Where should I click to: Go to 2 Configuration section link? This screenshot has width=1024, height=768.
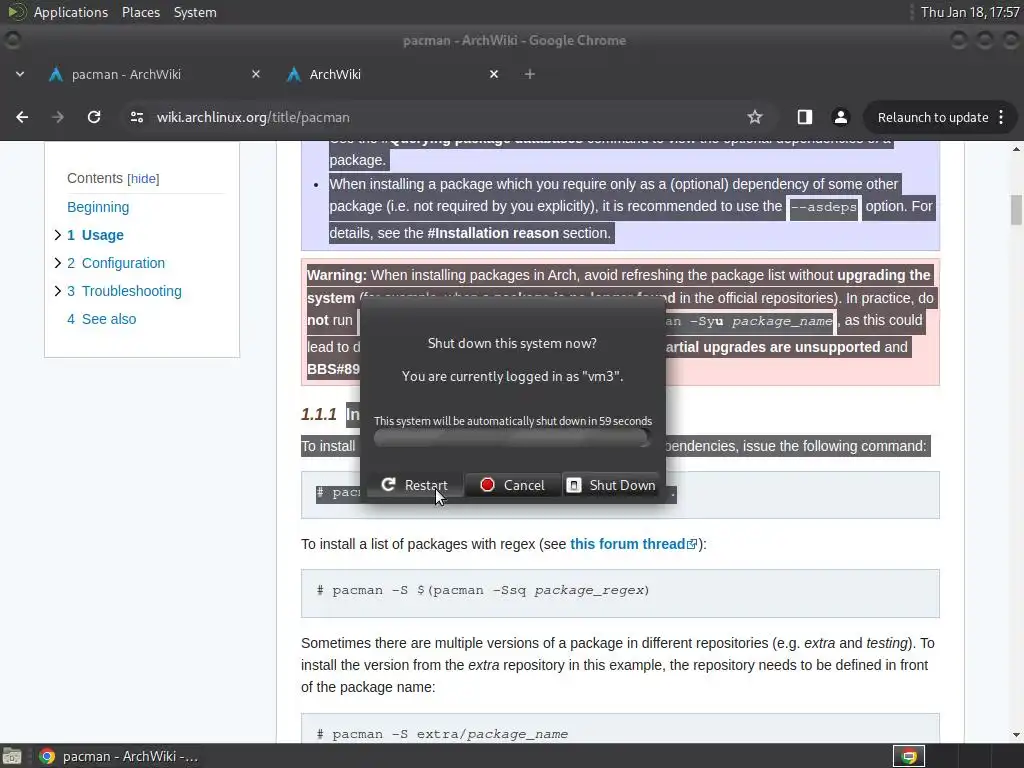116,263
